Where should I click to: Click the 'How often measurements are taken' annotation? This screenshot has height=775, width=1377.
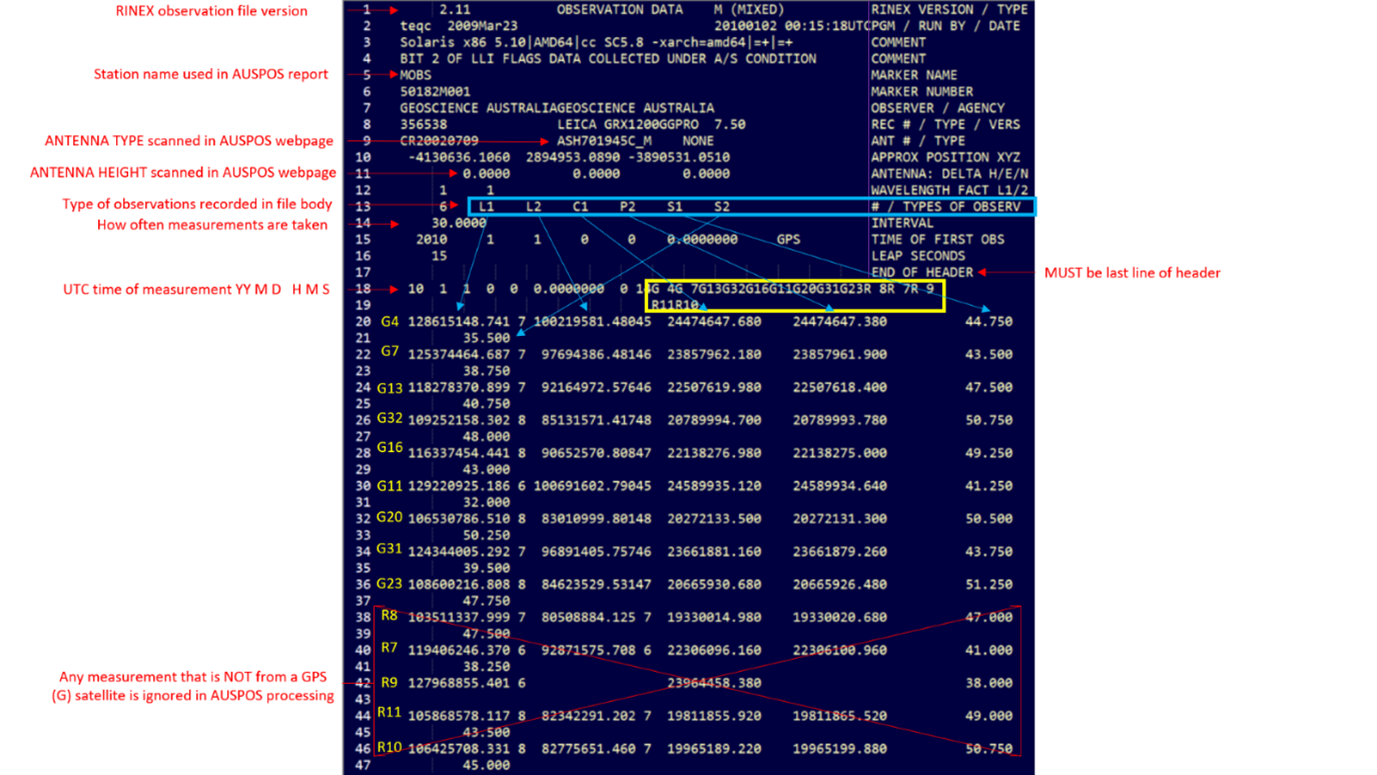click(212, 225)
